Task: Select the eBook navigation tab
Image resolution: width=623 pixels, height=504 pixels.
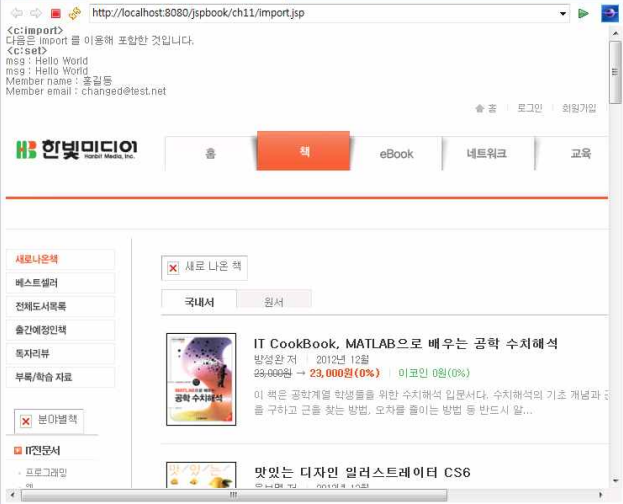Action: (396, 154)
